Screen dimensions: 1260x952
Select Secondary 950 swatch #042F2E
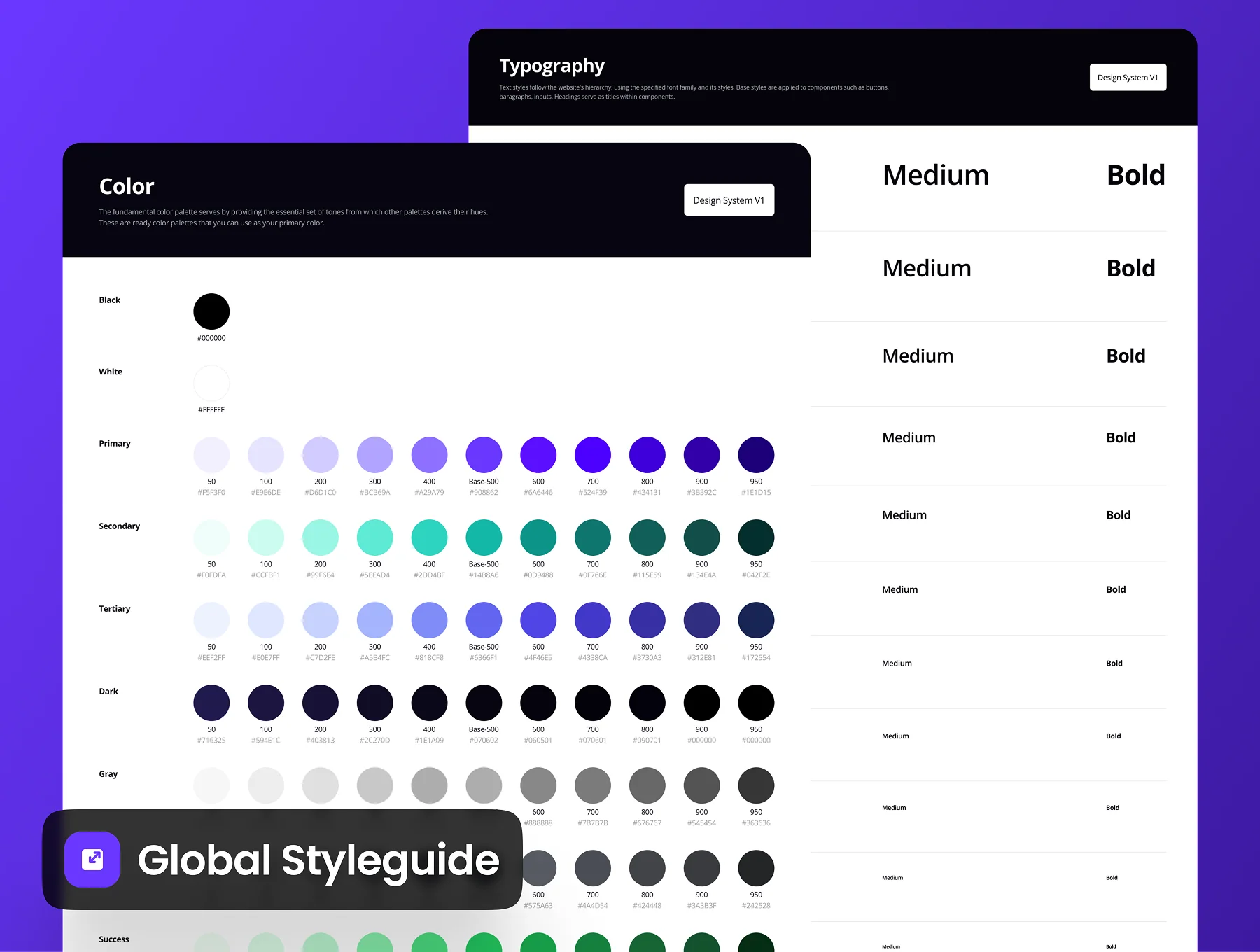pos(756,538)
